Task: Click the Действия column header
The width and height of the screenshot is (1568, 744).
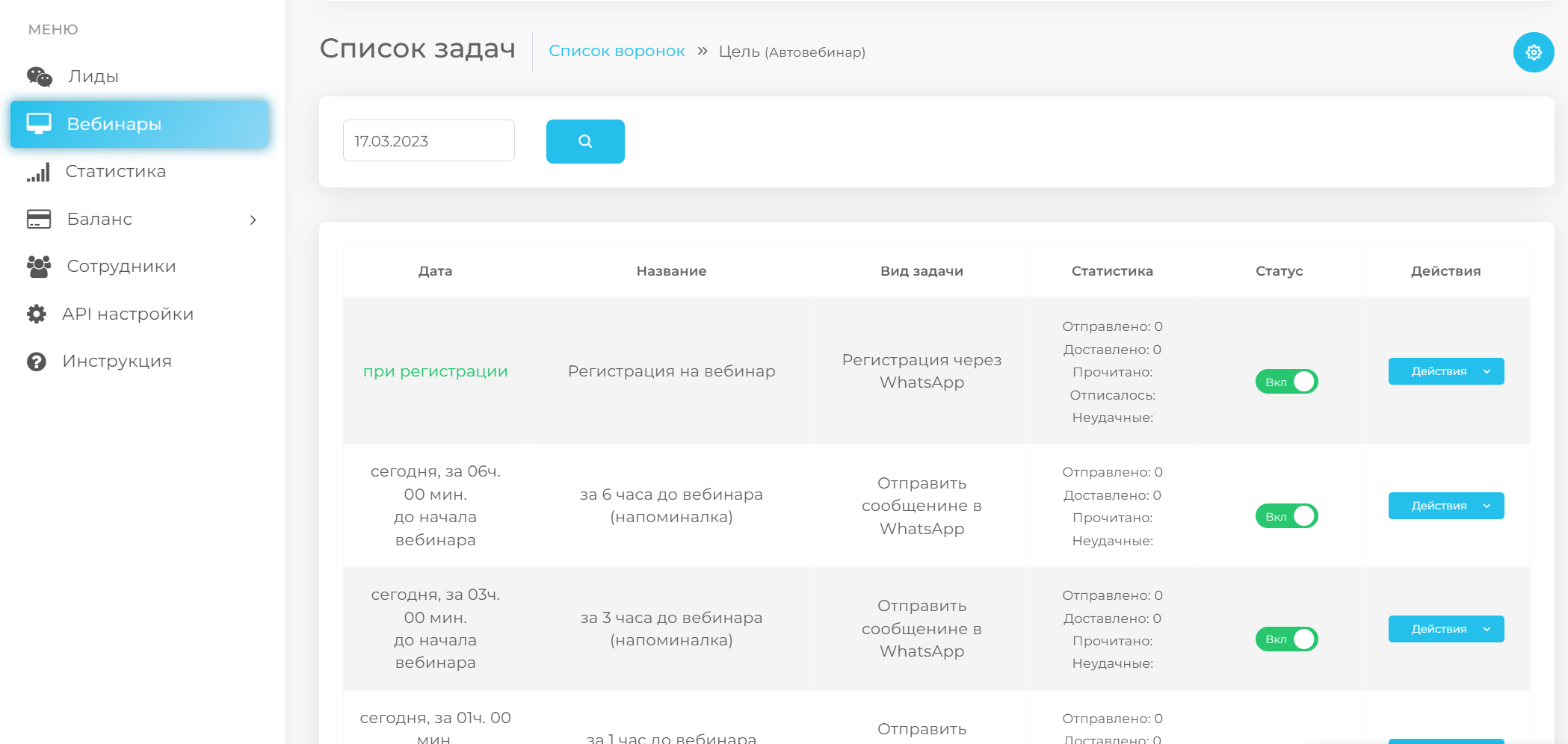Action: (1445, 271)
